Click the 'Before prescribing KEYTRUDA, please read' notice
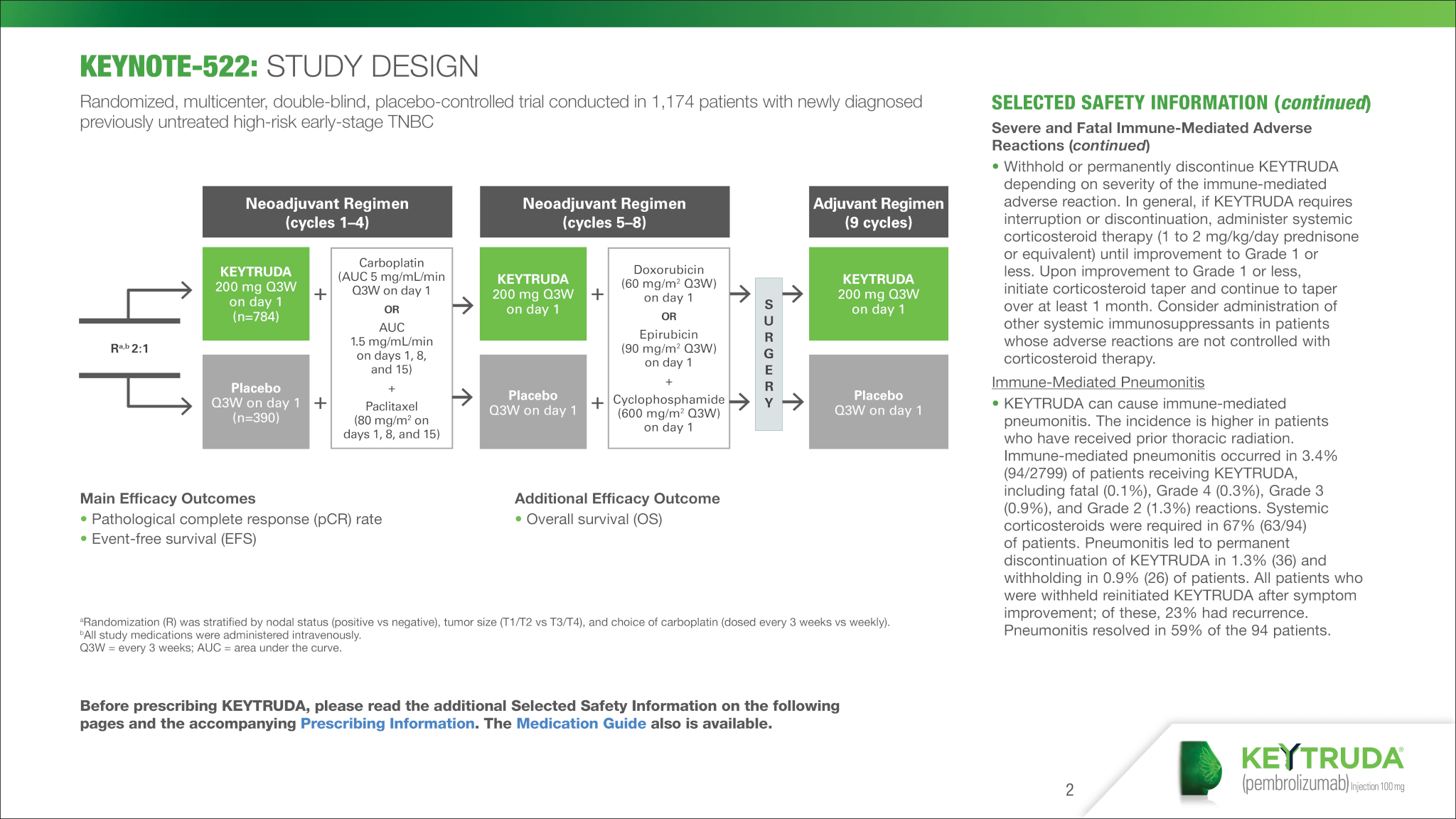 coord(460,714)
